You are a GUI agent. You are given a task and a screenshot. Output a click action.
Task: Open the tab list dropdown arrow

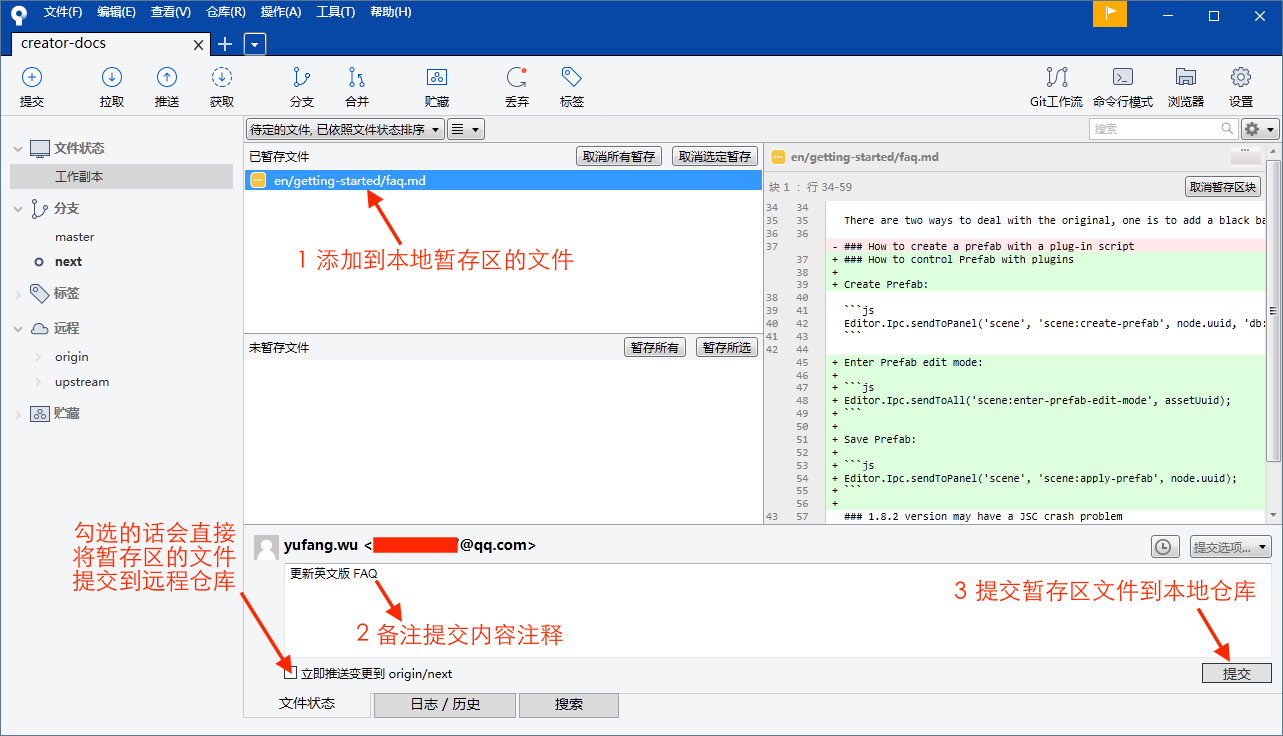(255, 44)
